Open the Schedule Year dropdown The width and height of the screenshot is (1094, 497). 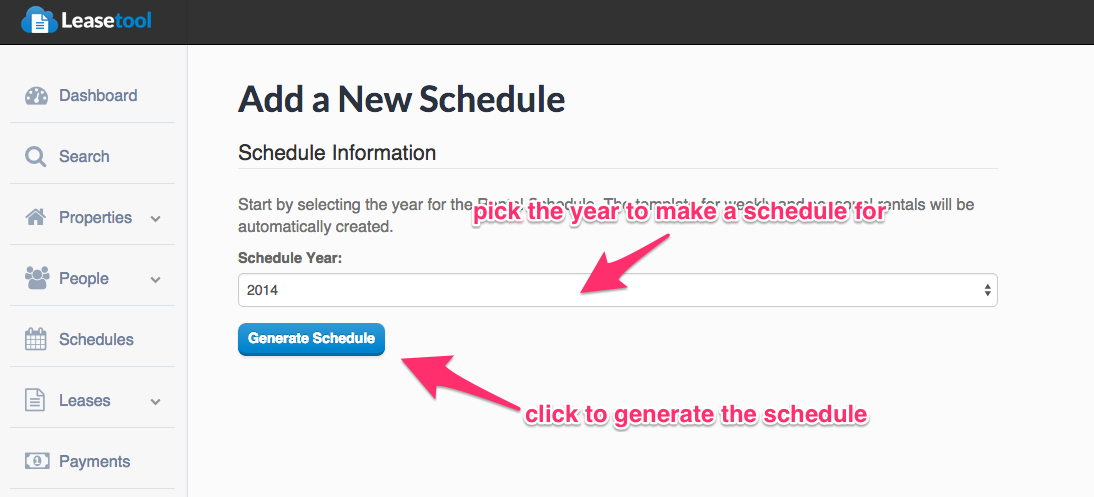pos(617,290)
